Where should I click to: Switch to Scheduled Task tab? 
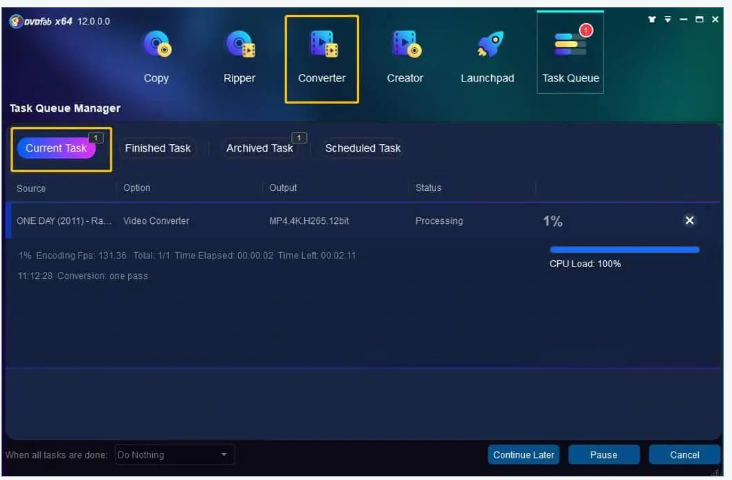point(363,148)
